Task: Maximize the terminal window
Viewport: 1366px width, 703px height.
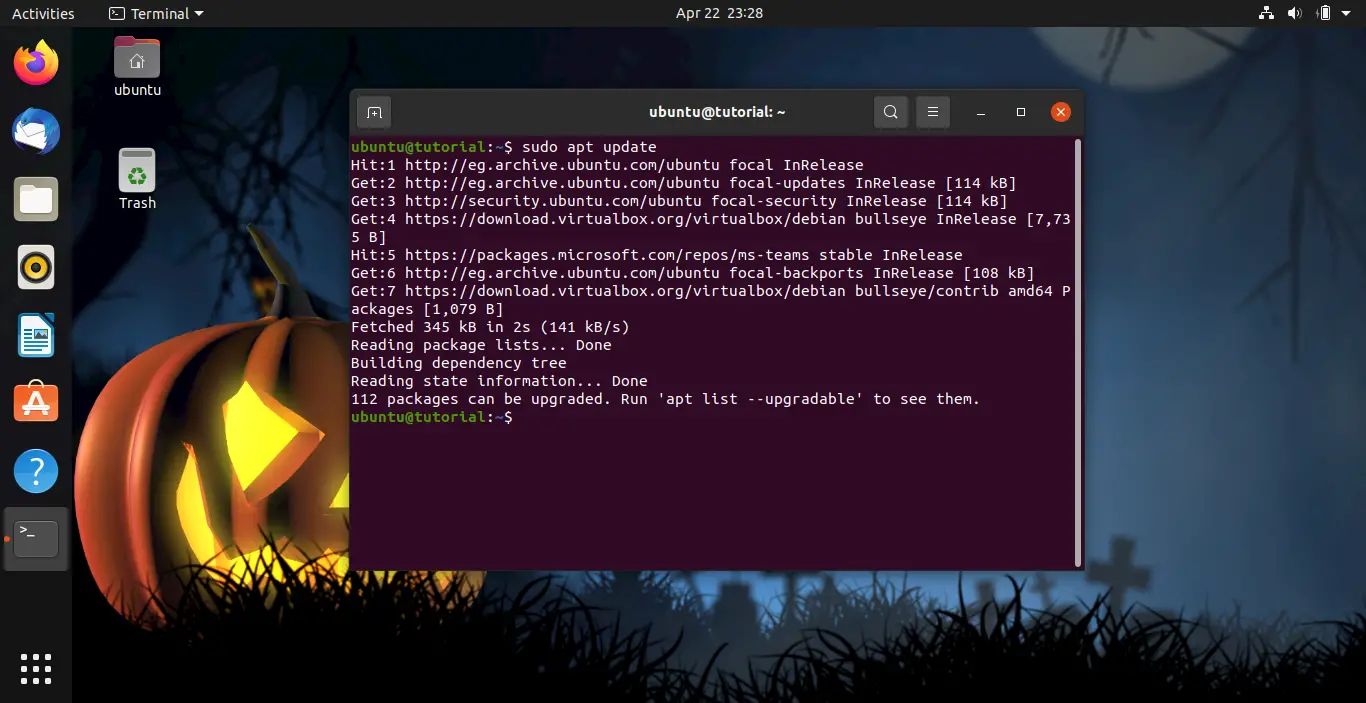Action: click(x=1021, y=112)
